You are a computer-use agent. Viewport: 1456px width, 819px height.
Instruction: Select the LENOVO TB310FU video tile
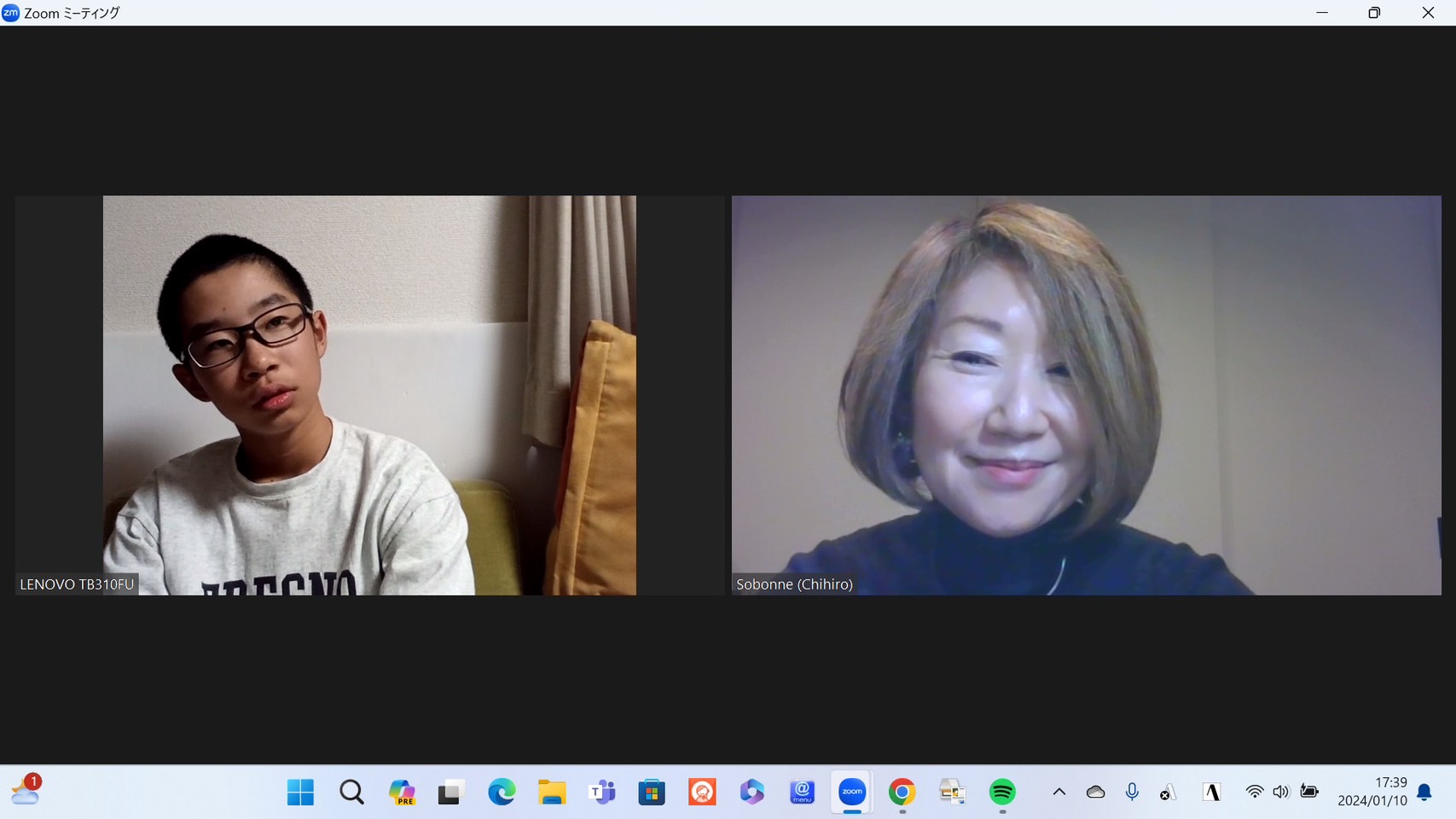(x=369, y=395)
